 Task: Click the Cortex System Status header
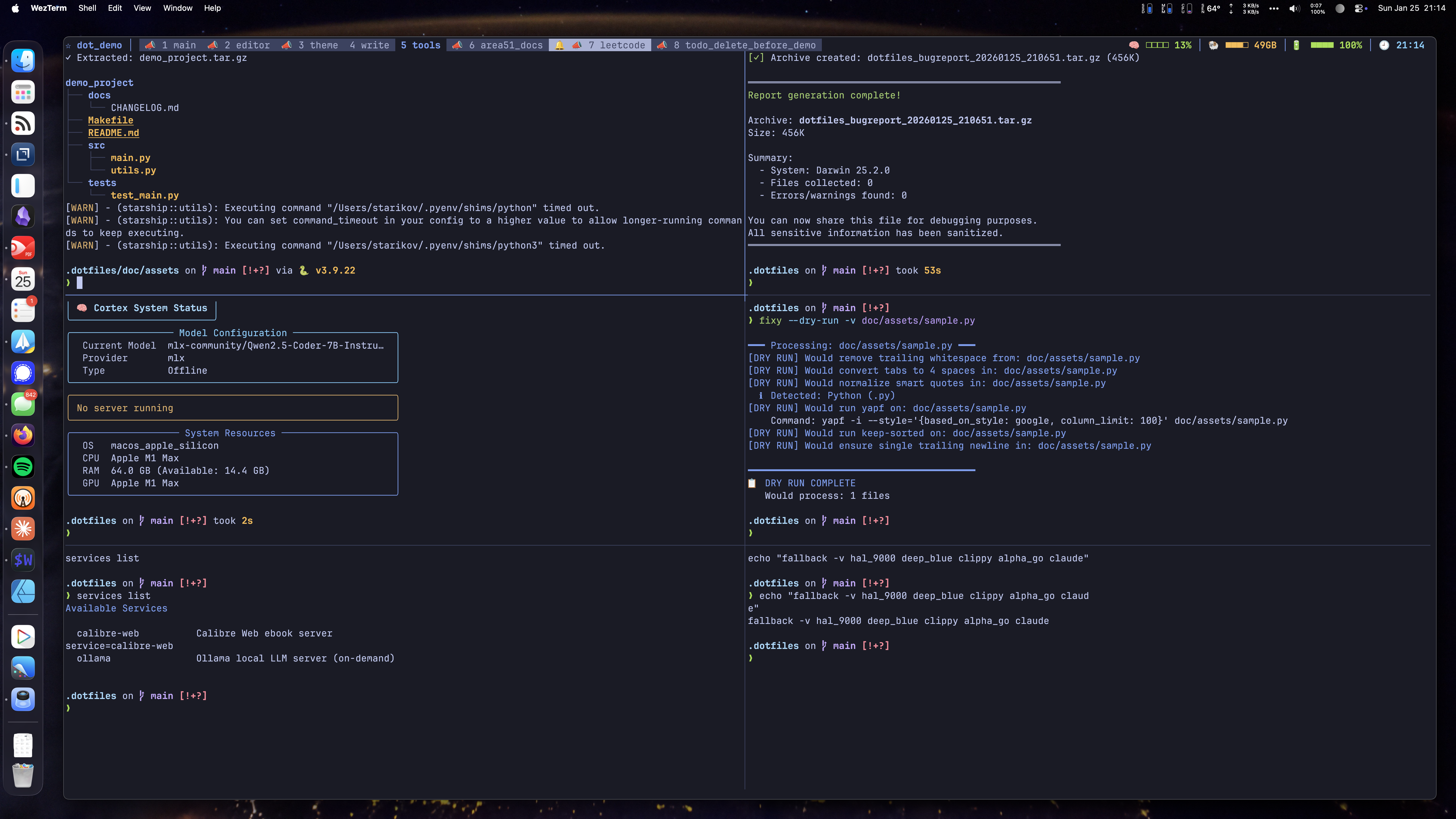[142, 308]
